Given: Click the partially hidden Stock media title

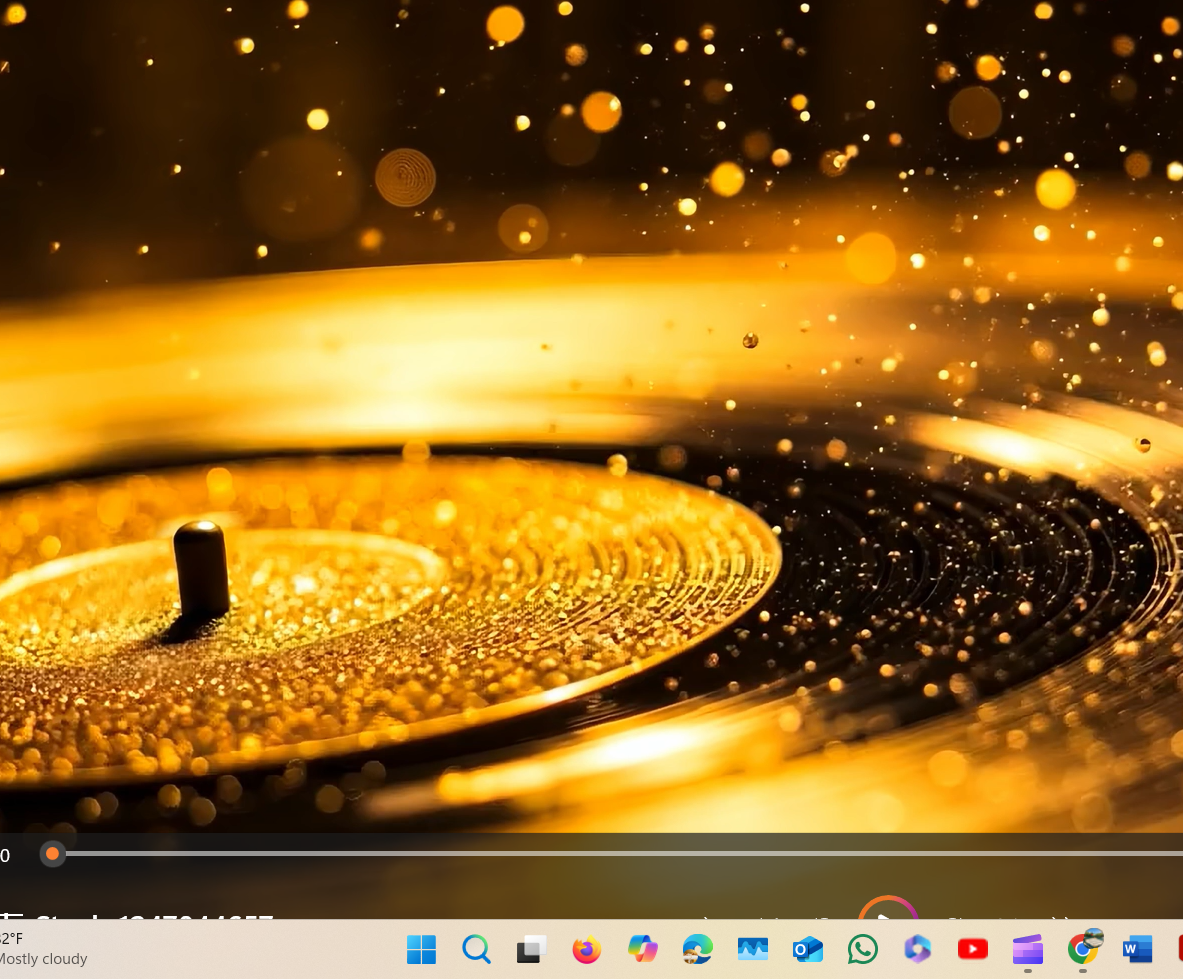Looking at the screenshot, I should point(150,915).
